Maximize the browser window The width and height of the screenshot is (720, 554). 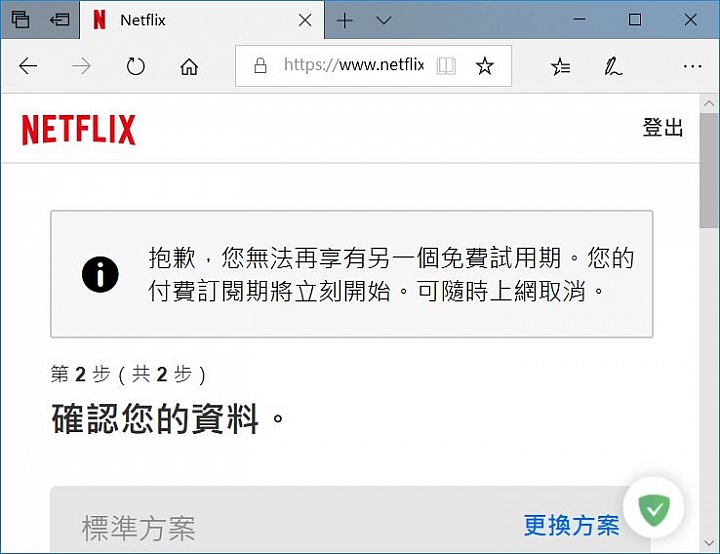coord(635,20)
